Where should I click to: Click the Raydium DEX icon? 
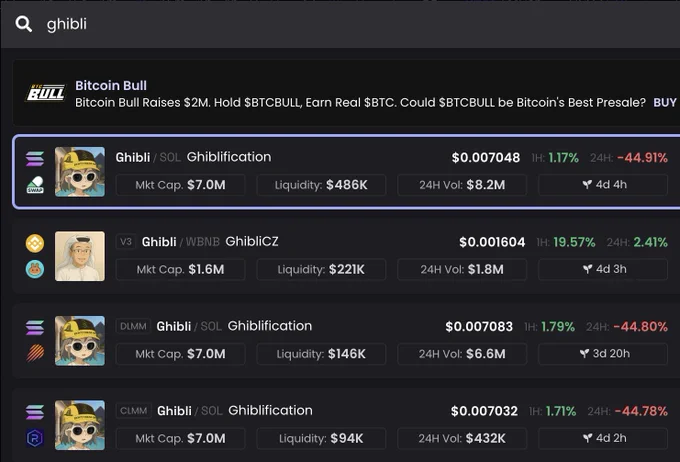click(35, 438)
